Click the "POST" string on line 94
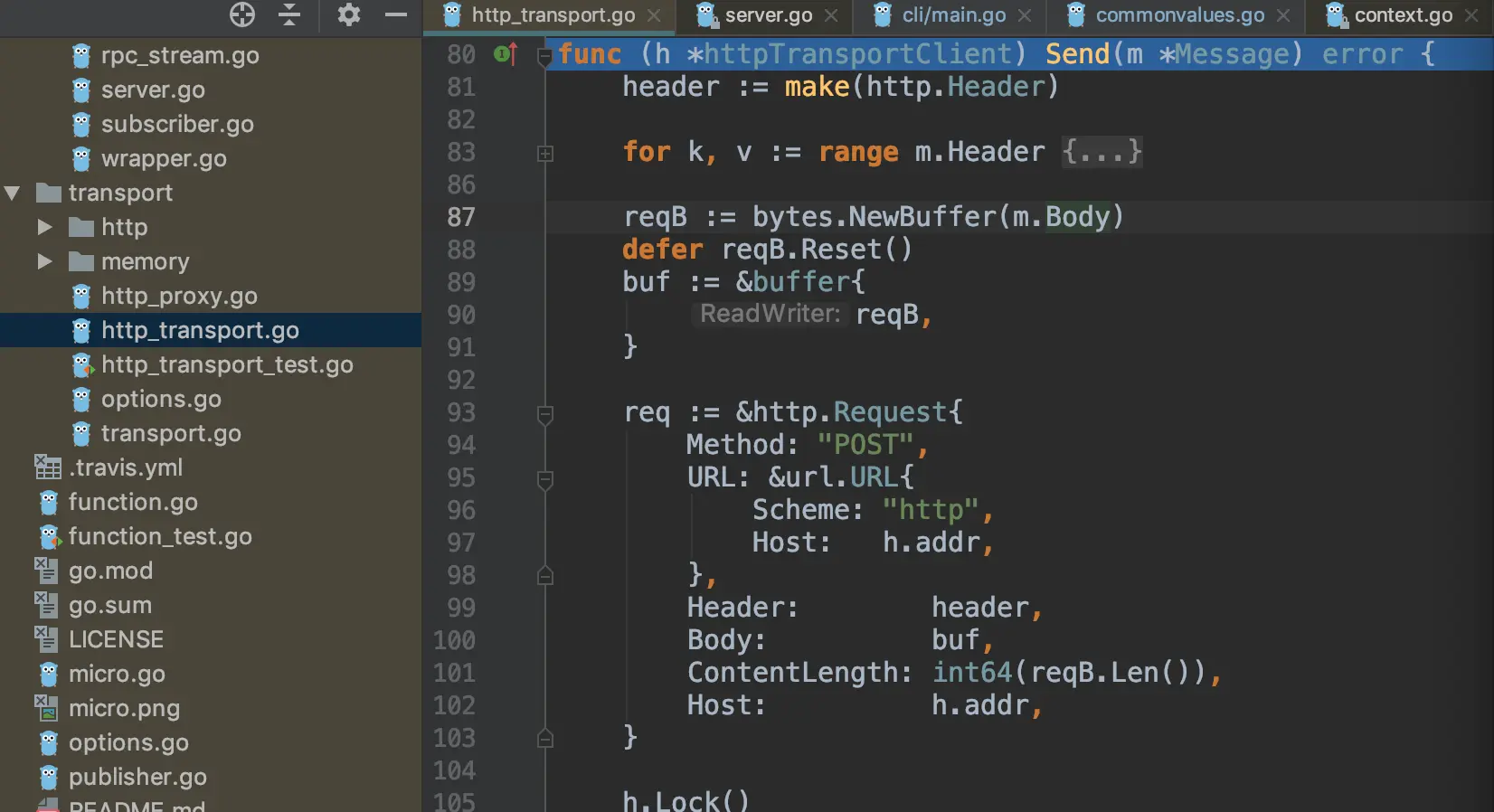1494x812 pixels. tap(865, 445)
